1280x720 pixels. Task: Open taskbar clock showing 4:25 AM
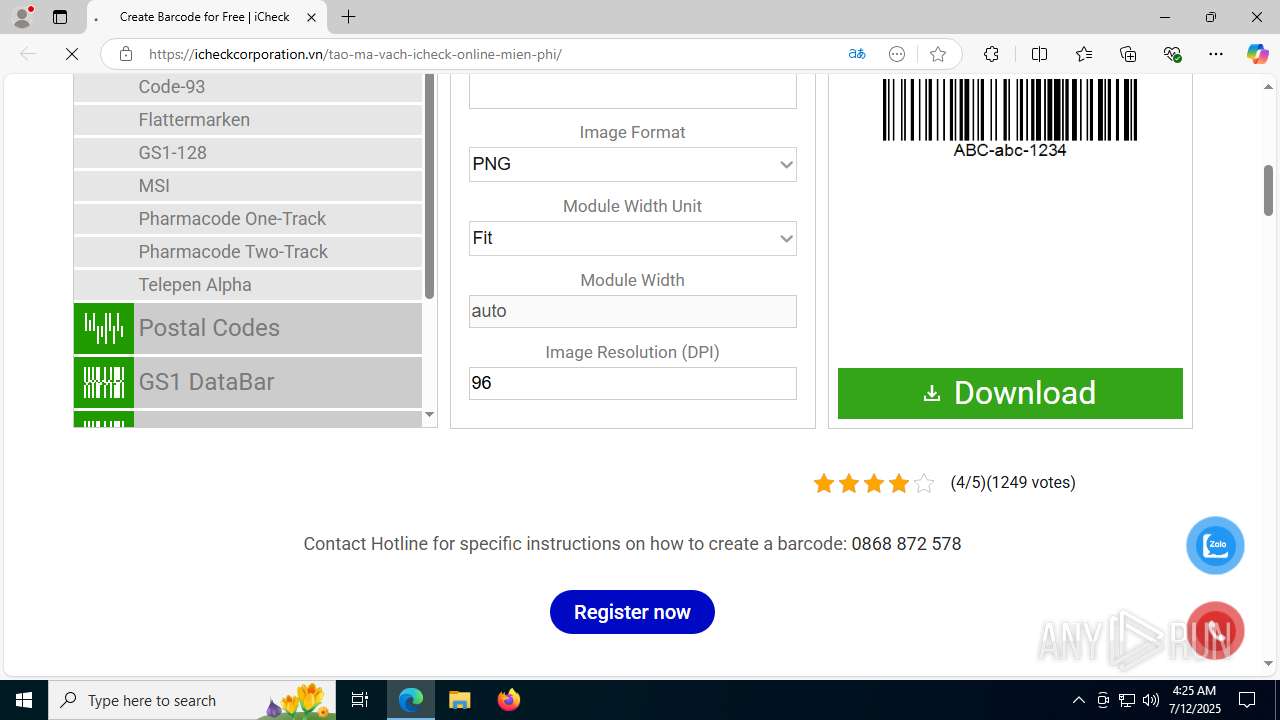tap(1194, 700)
